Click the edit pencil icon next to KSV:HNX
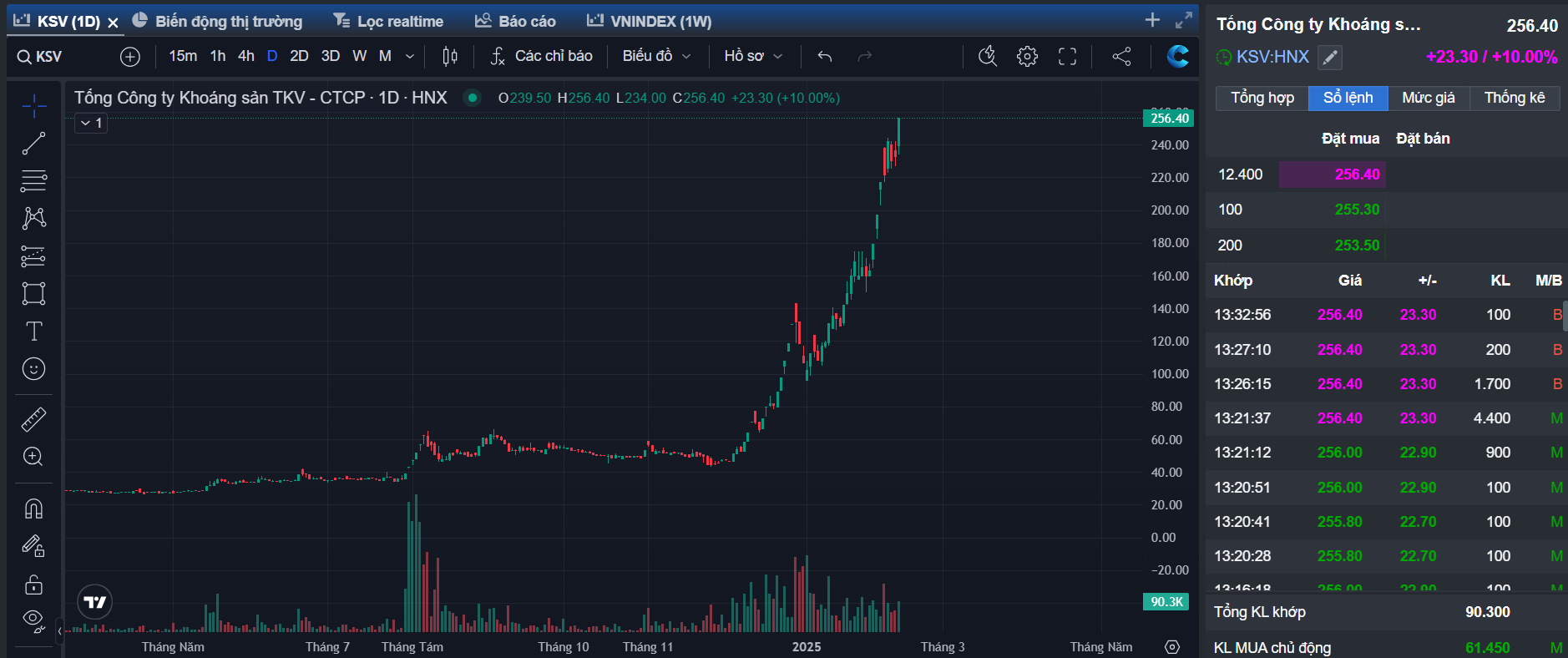Image resolution: width=1568 pixels, height=658 pixels. point(1330,57)
